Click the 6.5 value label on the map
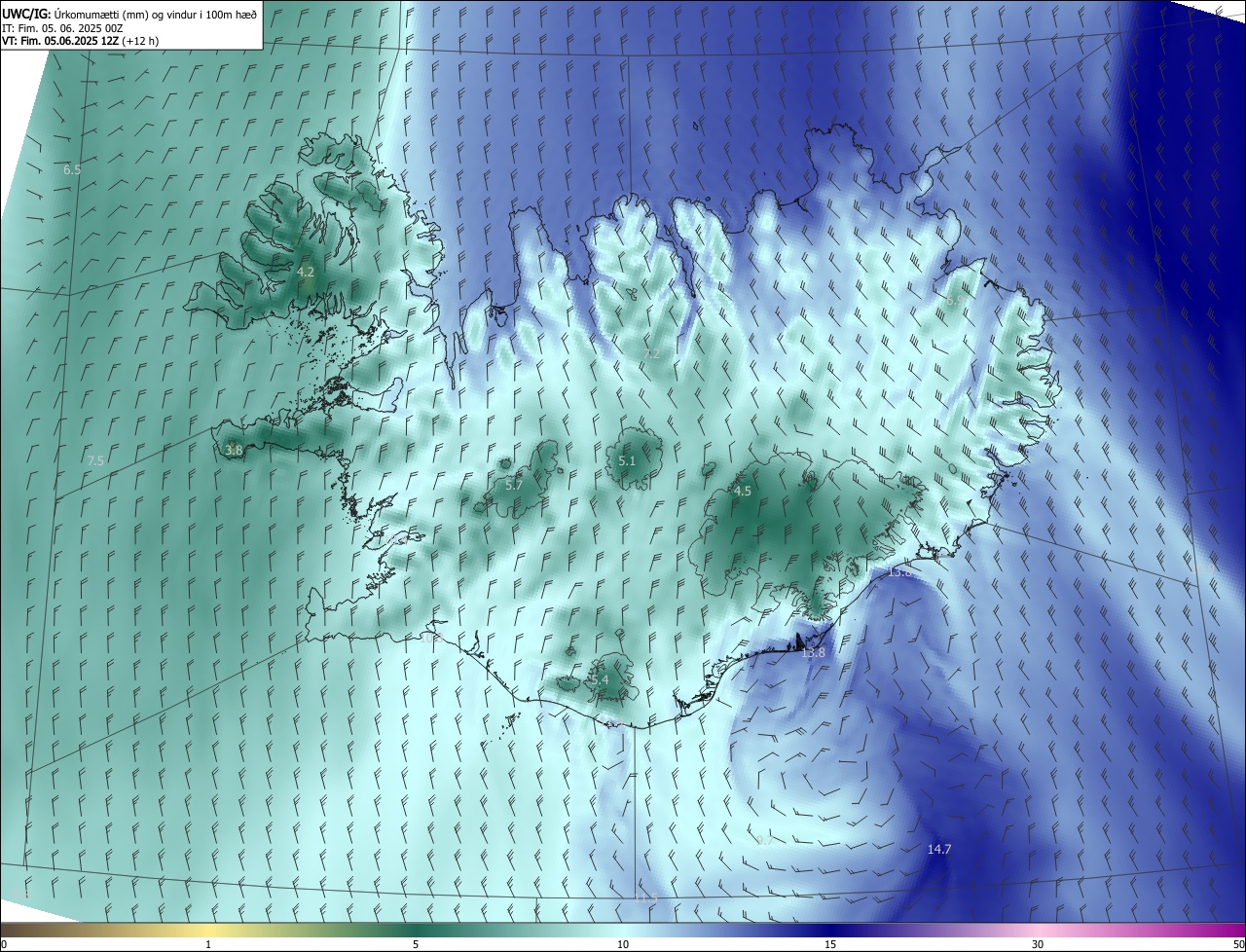The width and height of the screenshot is (1246, 952). 72,169
